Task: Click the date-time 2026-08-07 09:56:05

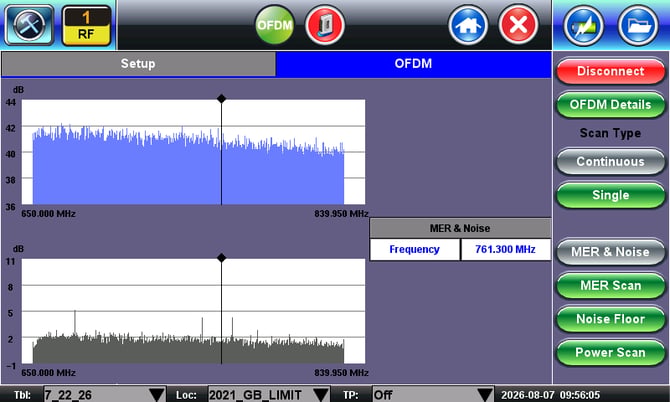Action: pyautogui.click(x=550, y=395)
